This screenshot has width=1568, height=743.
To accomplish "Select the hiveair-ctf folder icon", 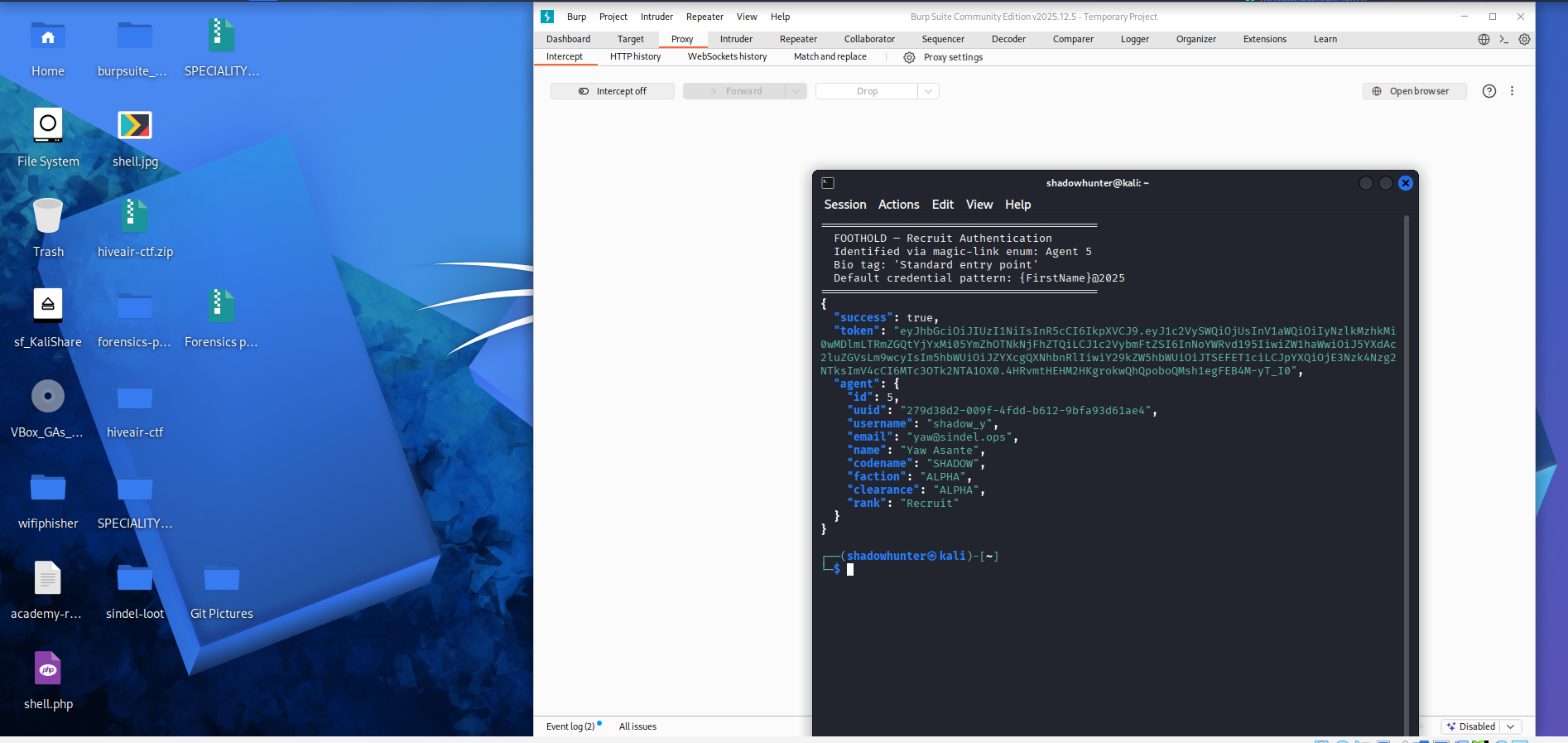I will [135, 398].
